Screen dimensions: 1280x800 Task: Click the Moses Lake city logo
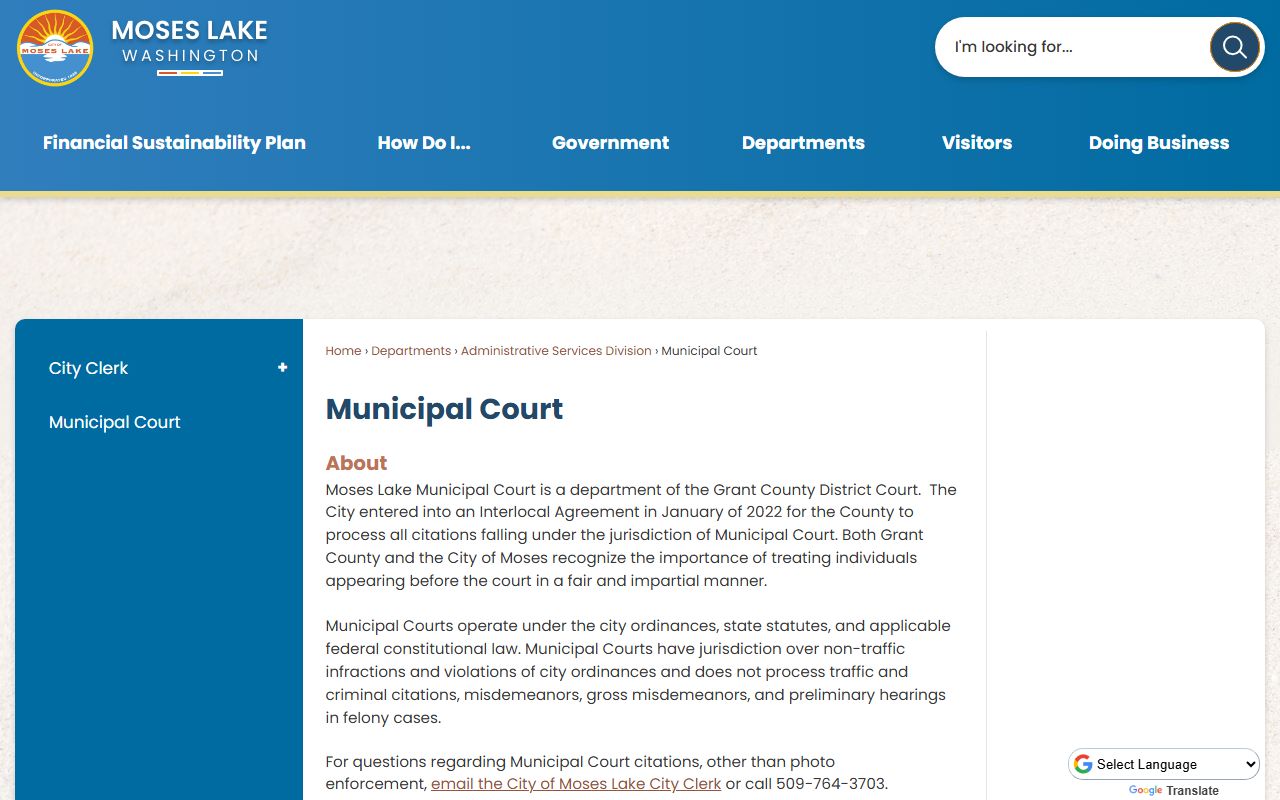tap(55, 48)
